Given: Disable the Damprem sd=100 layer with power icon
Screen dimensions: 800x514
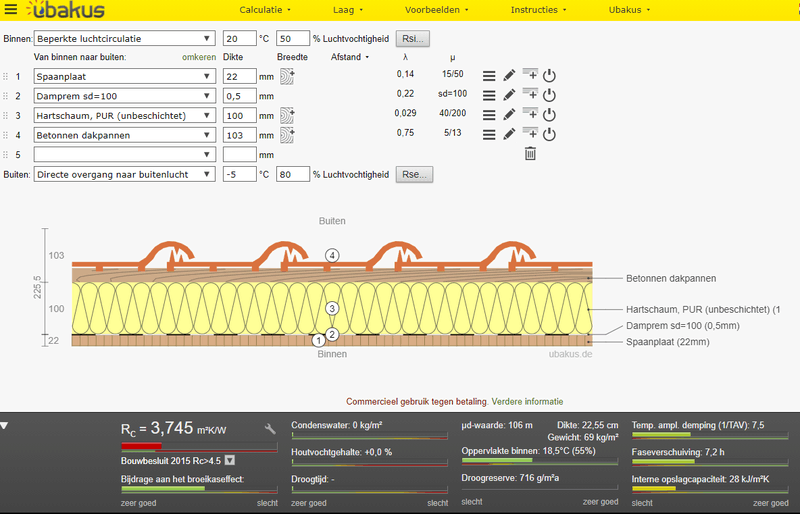Looking at the screenshot, I should (x=549, y=96).
